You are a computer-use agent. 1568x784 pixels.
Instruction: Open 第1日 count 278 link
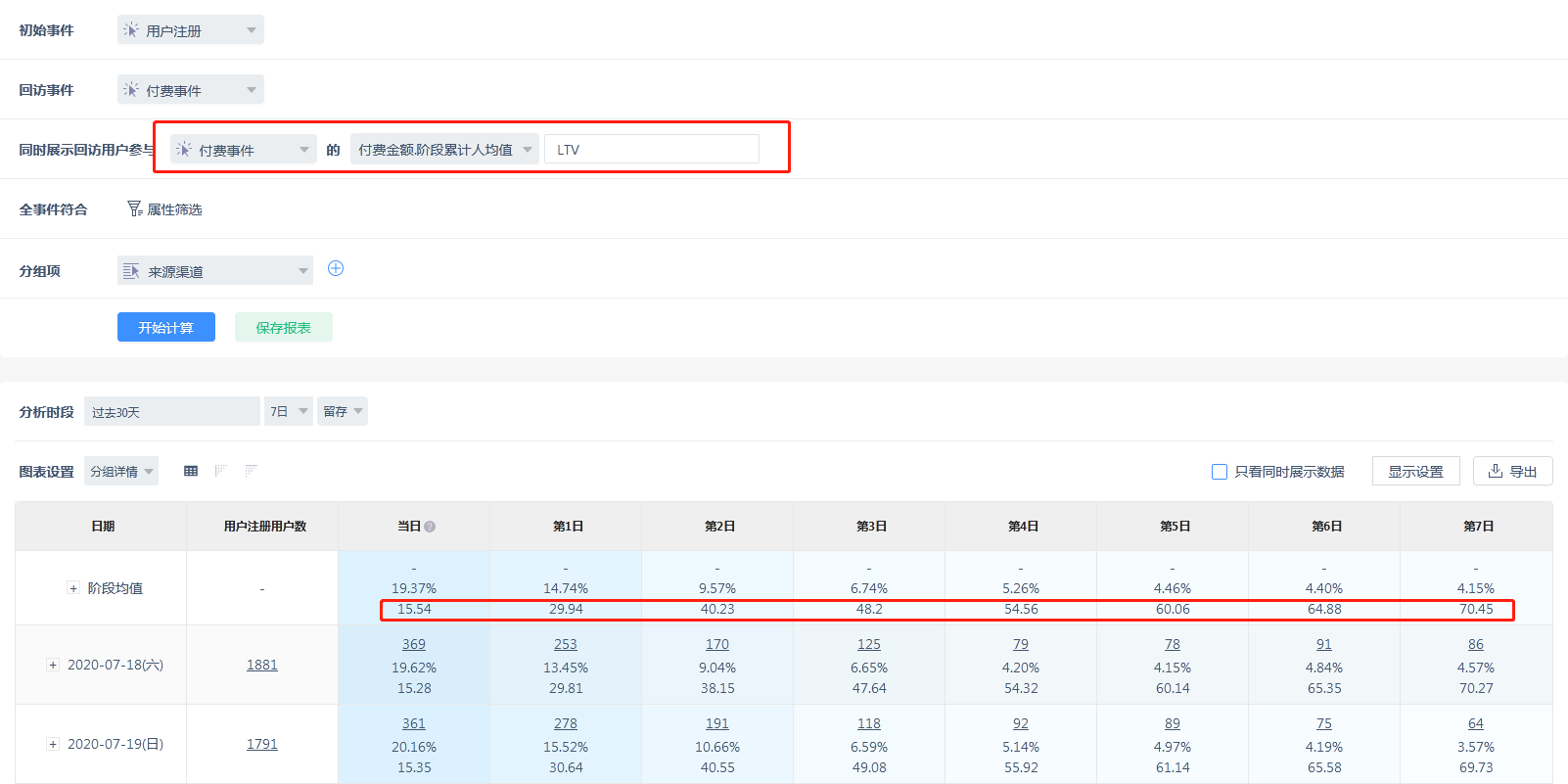tap(566, 723)
